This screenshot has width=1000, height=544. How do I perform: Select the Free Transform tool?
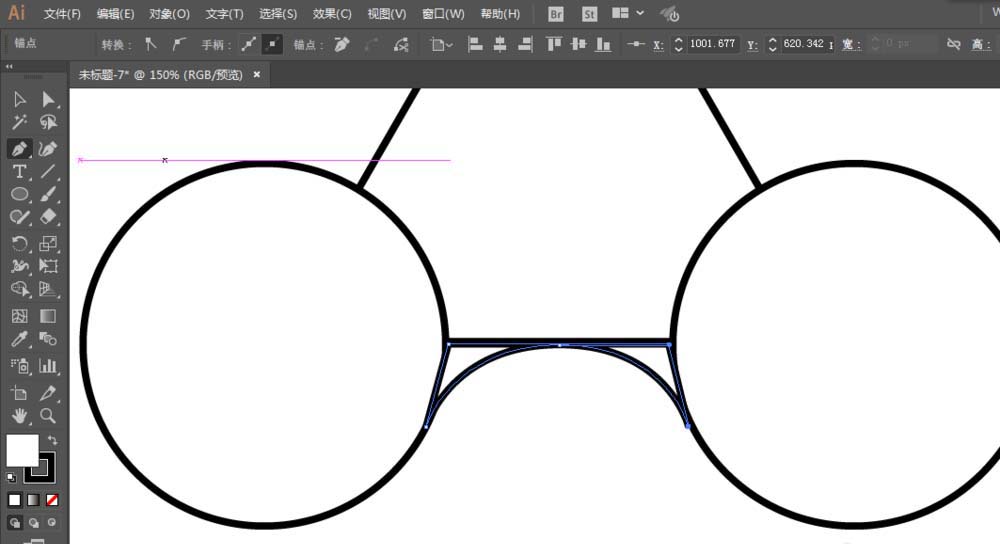pos(48,266)
